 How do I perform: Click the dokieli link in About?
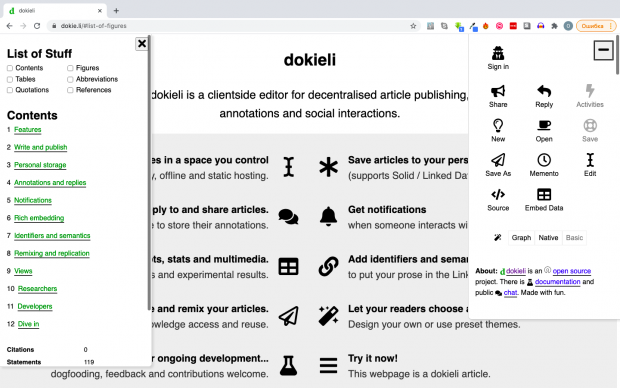[x=516, y=271]
